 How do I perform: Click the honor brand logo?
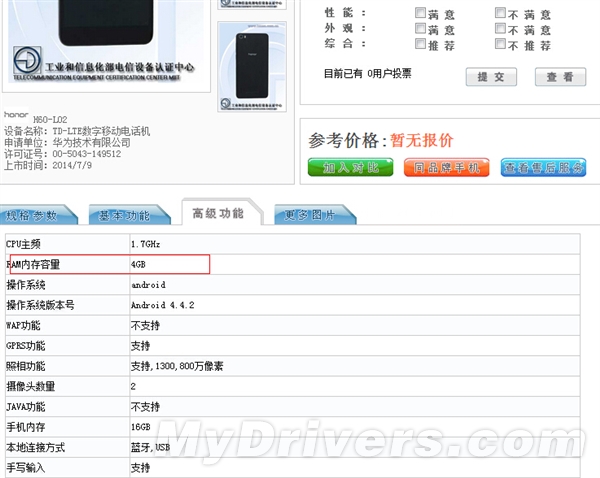point(16,114)
